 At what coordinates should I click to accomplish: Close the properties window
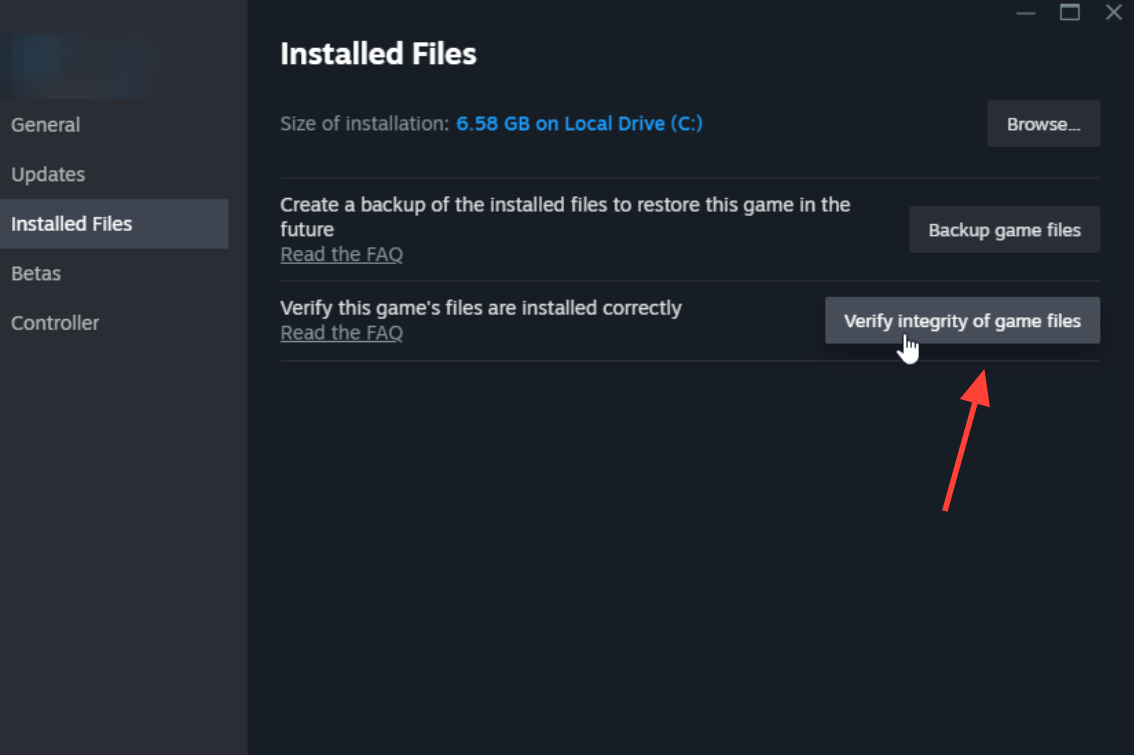pyautogui.click(x=1114, y=12)
